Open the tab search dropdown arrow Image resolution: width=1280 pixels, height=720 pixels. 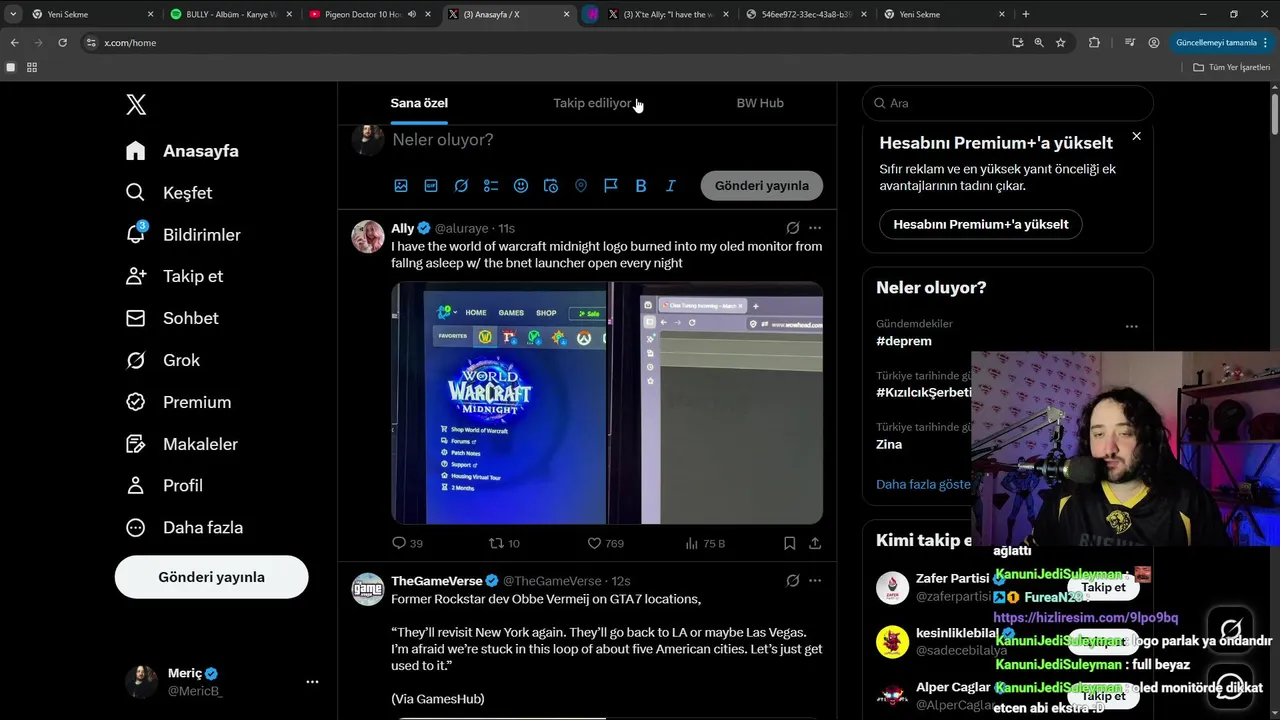pos(13,14)
